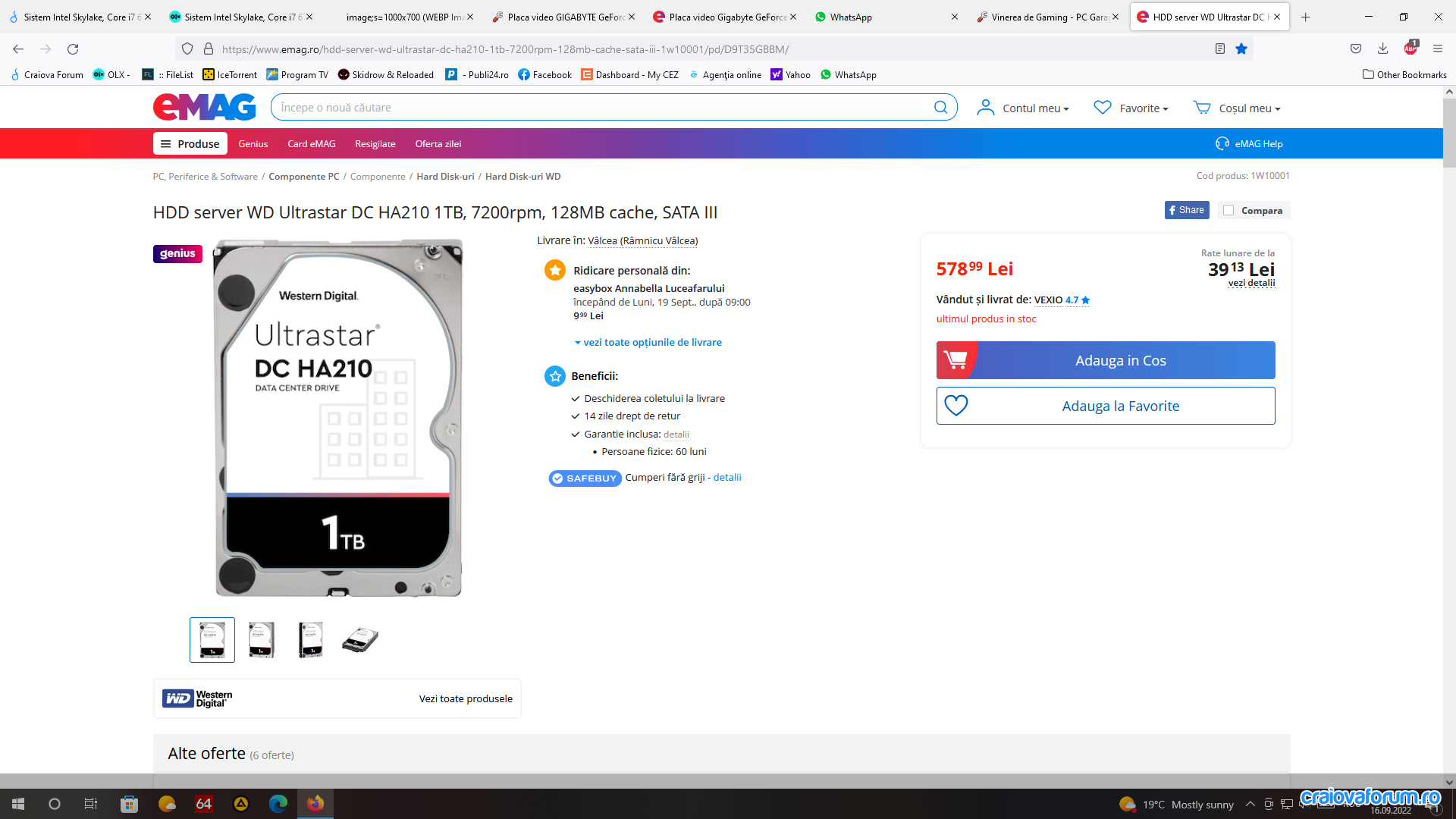Select the first product thumbnail

pyautogui.click(x=212, y=640)
